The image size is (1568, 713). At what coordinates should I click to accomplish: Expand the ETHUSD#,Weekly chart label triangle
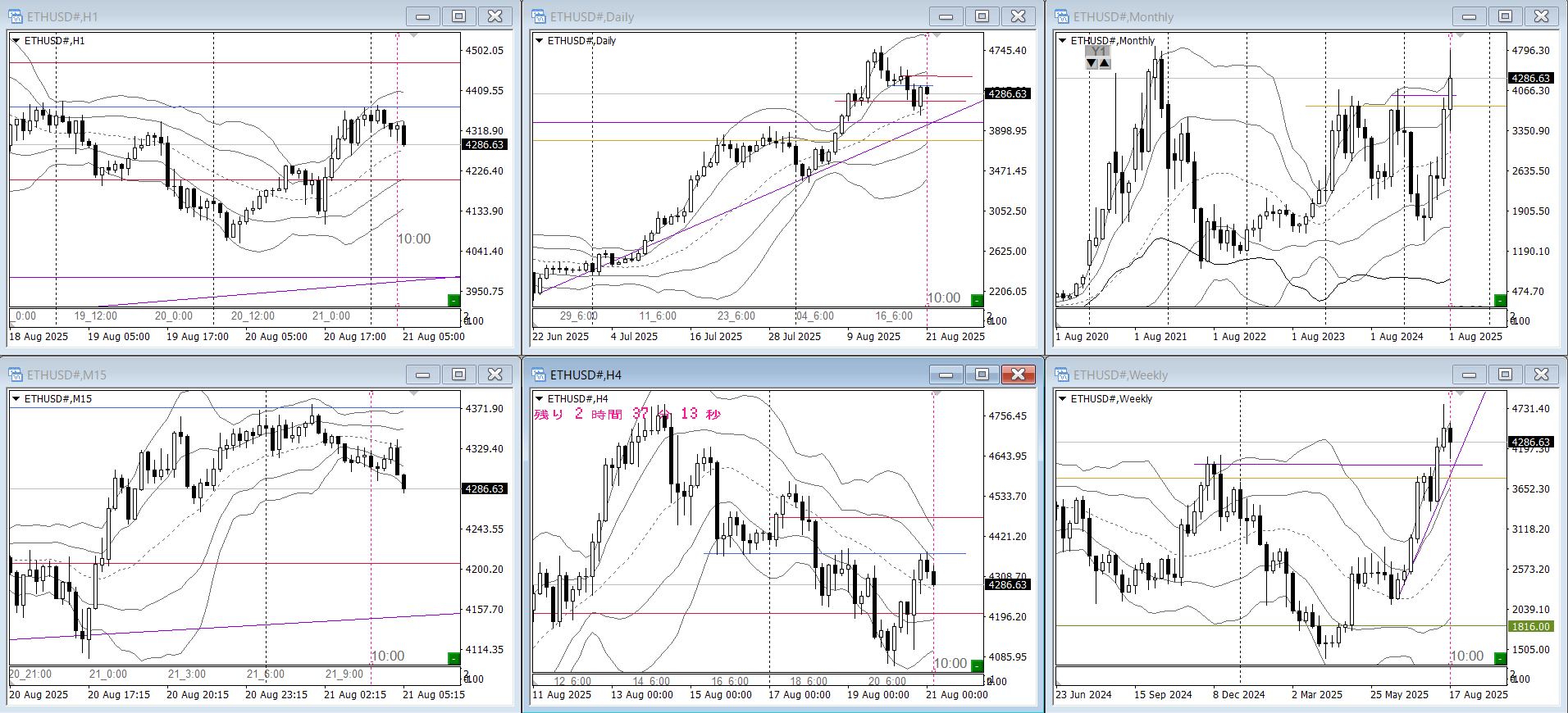pyautogui.click(x=1062, y=398)
